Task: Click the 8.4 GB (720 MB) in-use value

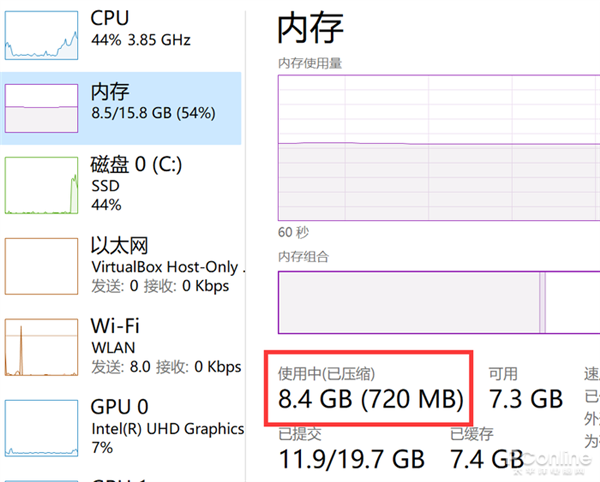Action: coord(371,400)
